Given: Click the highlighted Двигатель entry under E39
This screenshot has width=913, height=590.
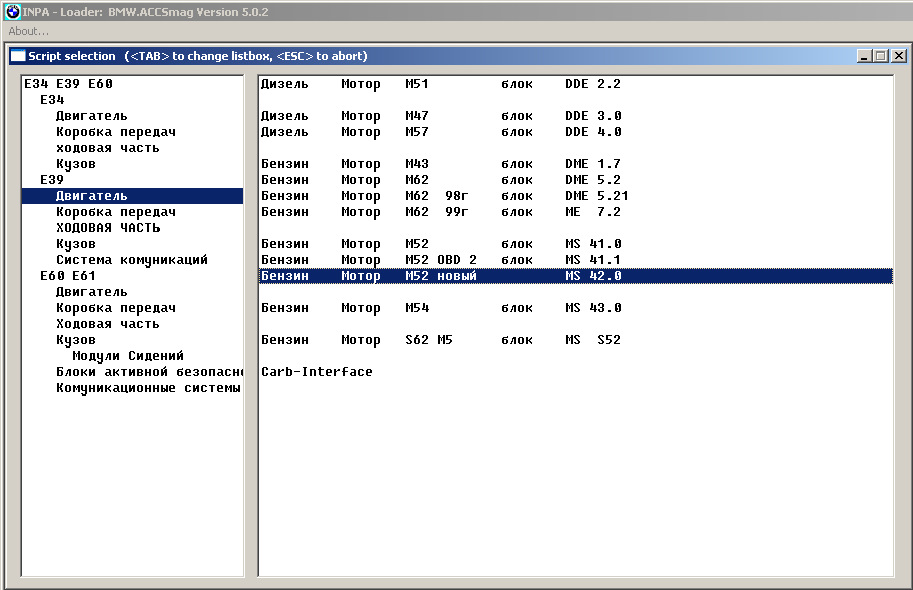Looking at the screenshot, I should click(x=132, y=196).
